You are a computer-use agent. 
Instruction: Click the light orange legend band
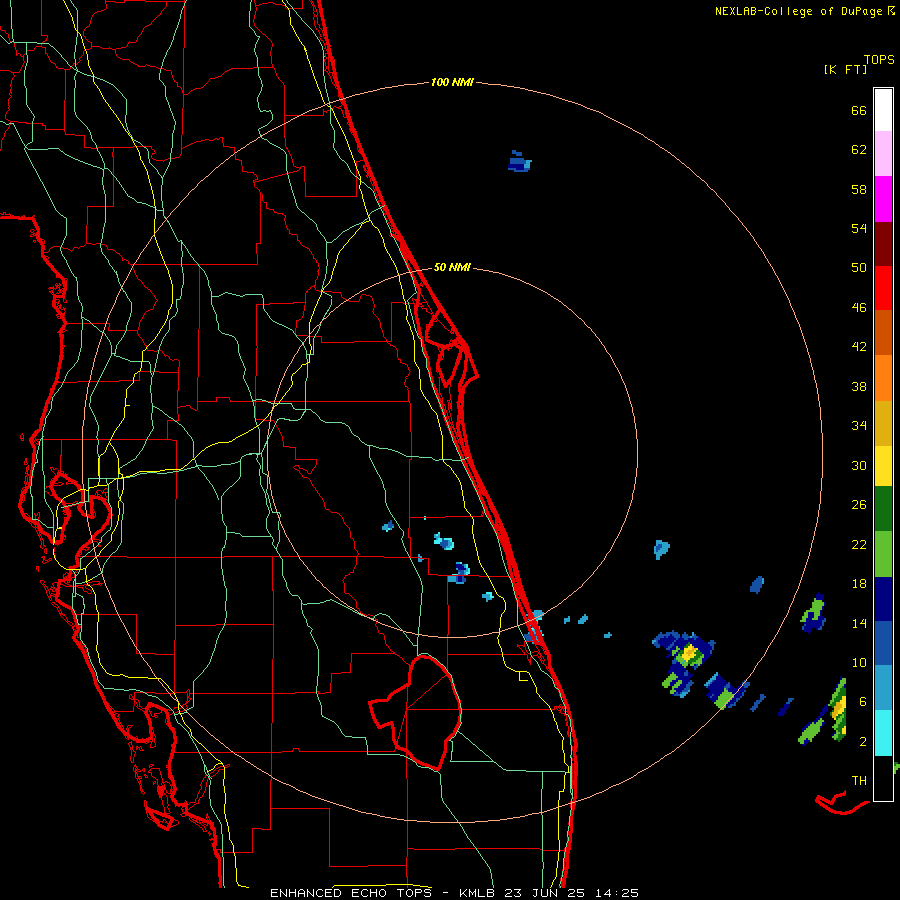click(x=883, y=378)
